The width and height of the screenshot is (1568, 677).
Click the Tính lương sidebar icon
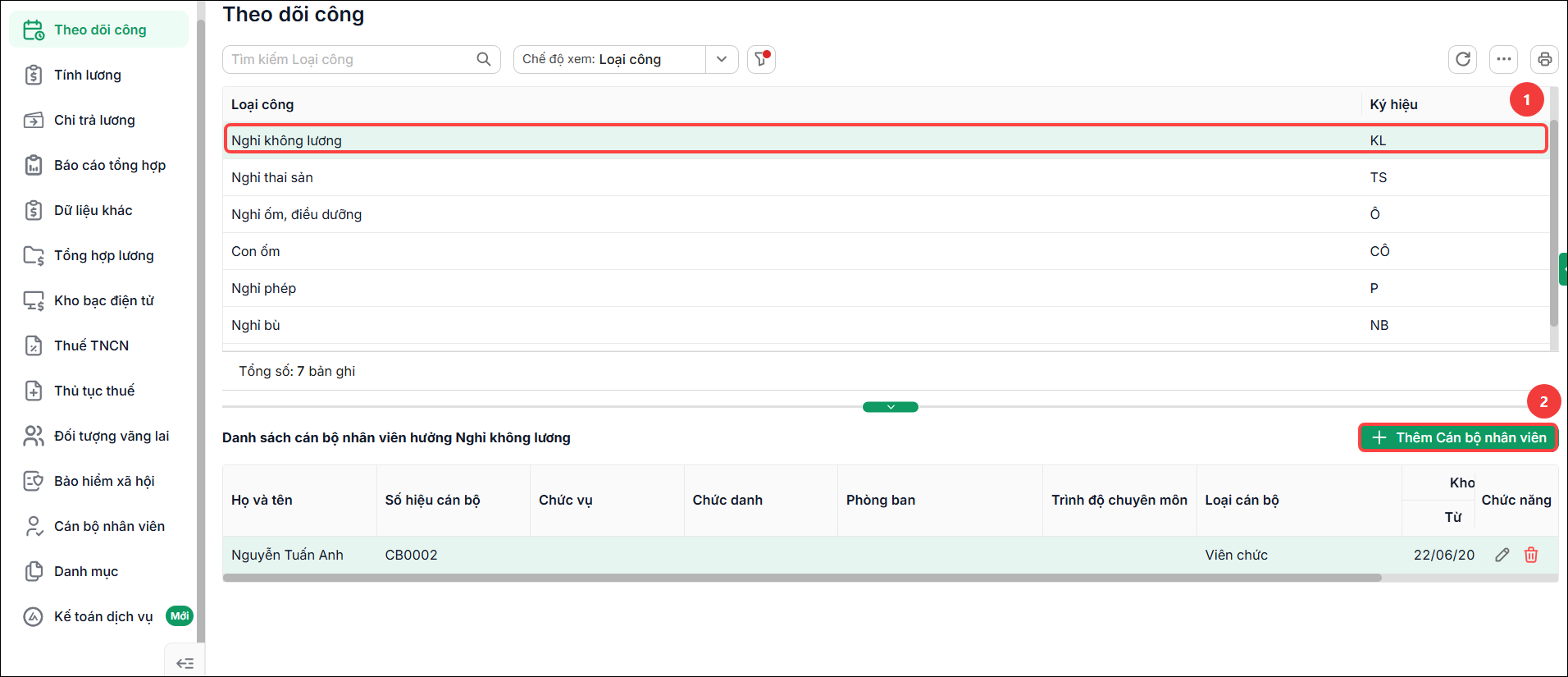[x=34, y=75]
